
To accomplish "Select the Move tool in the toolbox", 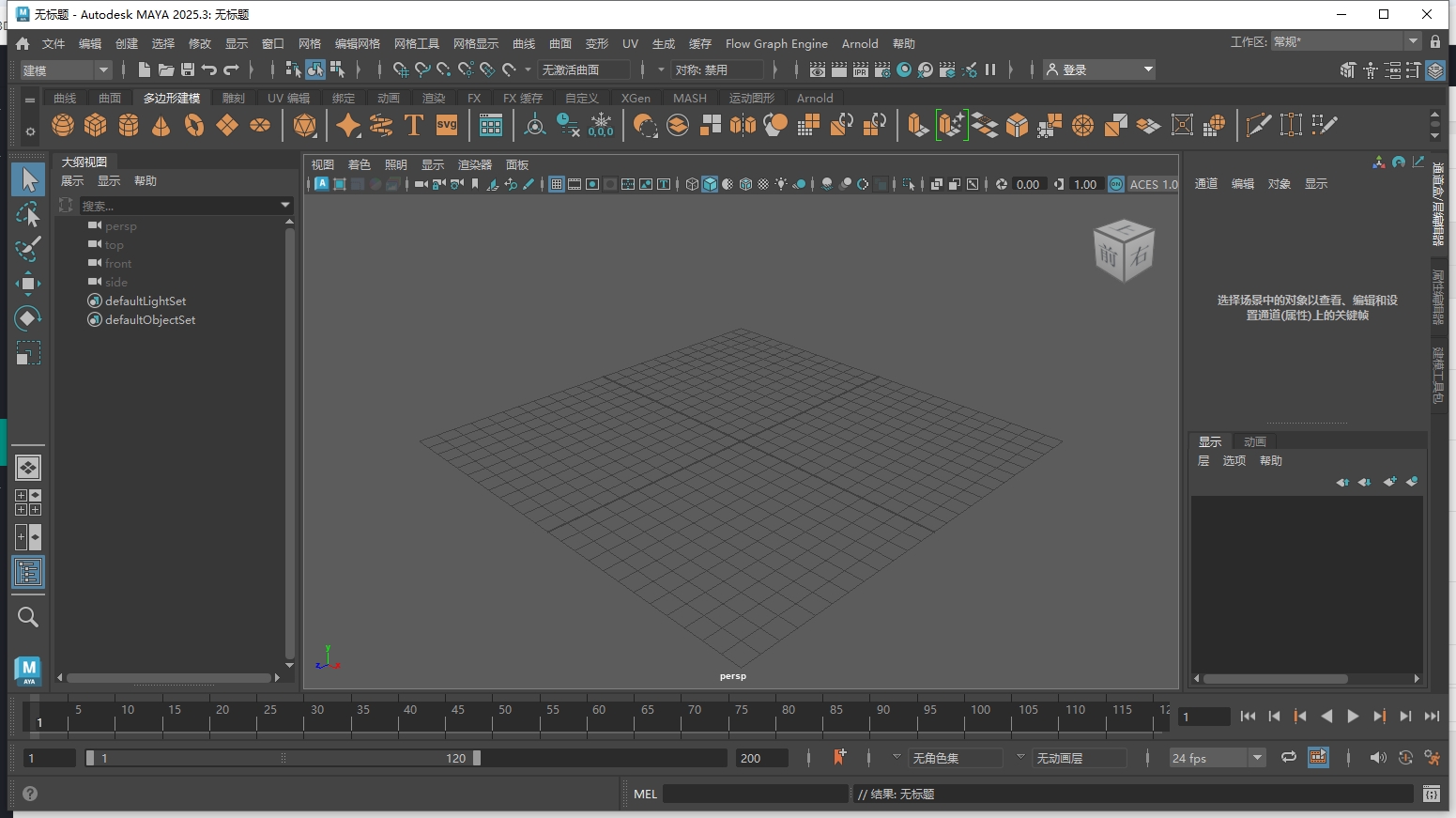I will tap(28, 284).
